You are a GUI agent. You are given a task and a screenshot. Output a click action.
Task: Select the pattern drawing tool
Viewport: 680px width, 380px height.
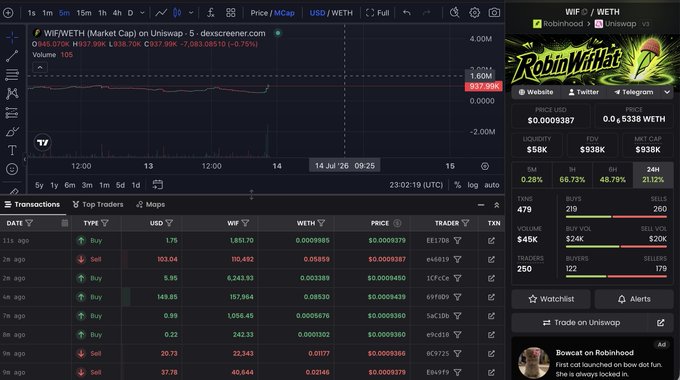(12, 93)
